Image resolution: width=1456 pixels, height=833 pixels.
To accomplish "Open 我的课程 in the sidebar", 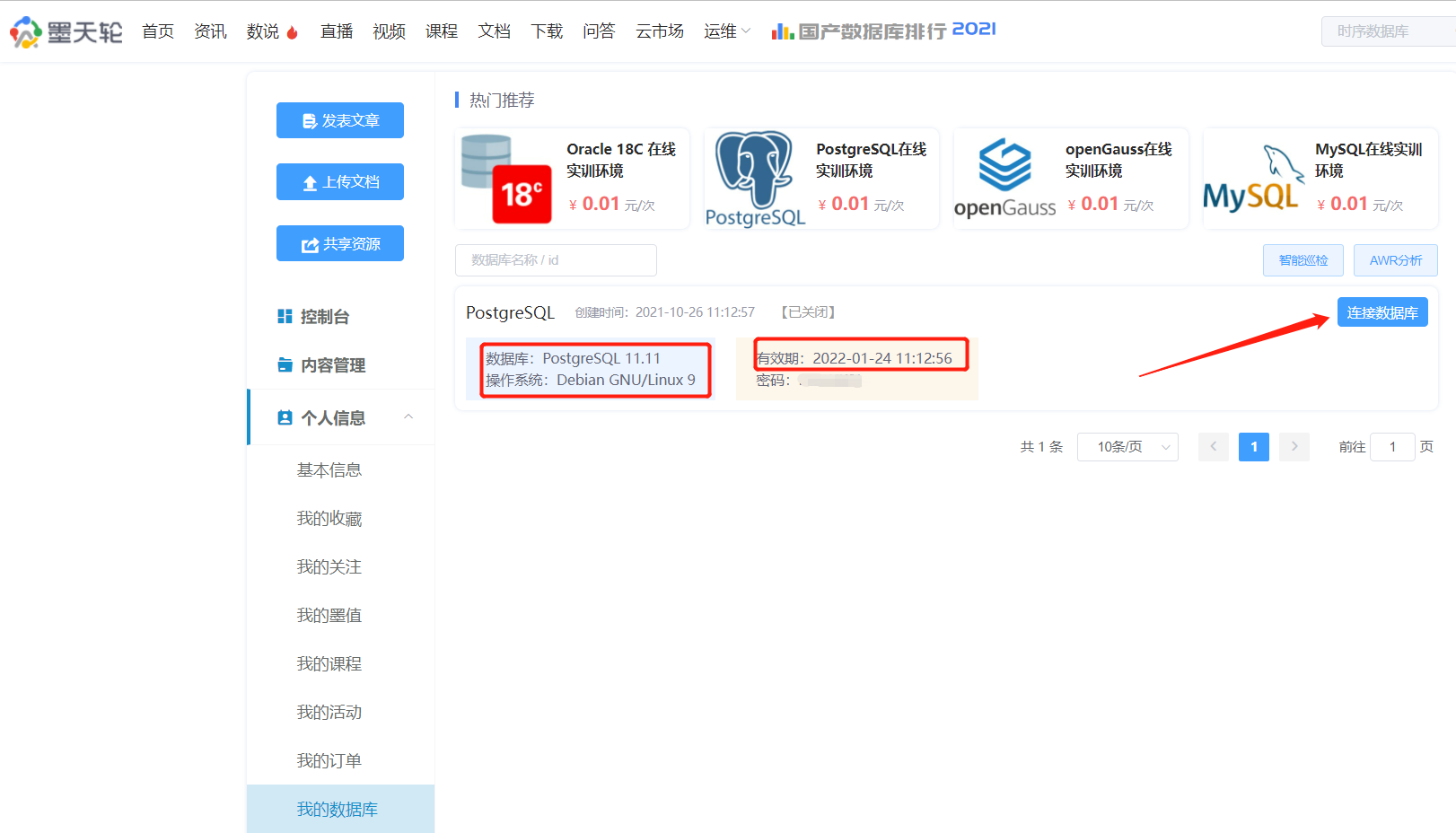I will point(329,663).
